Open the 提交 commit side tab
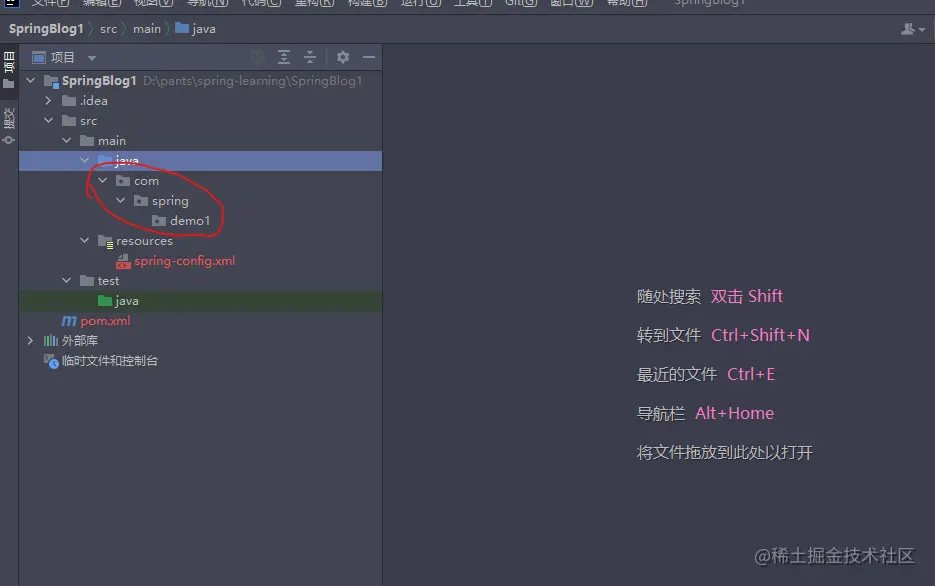The width and height of the screenshot is (935, 586). pos(9,126)
